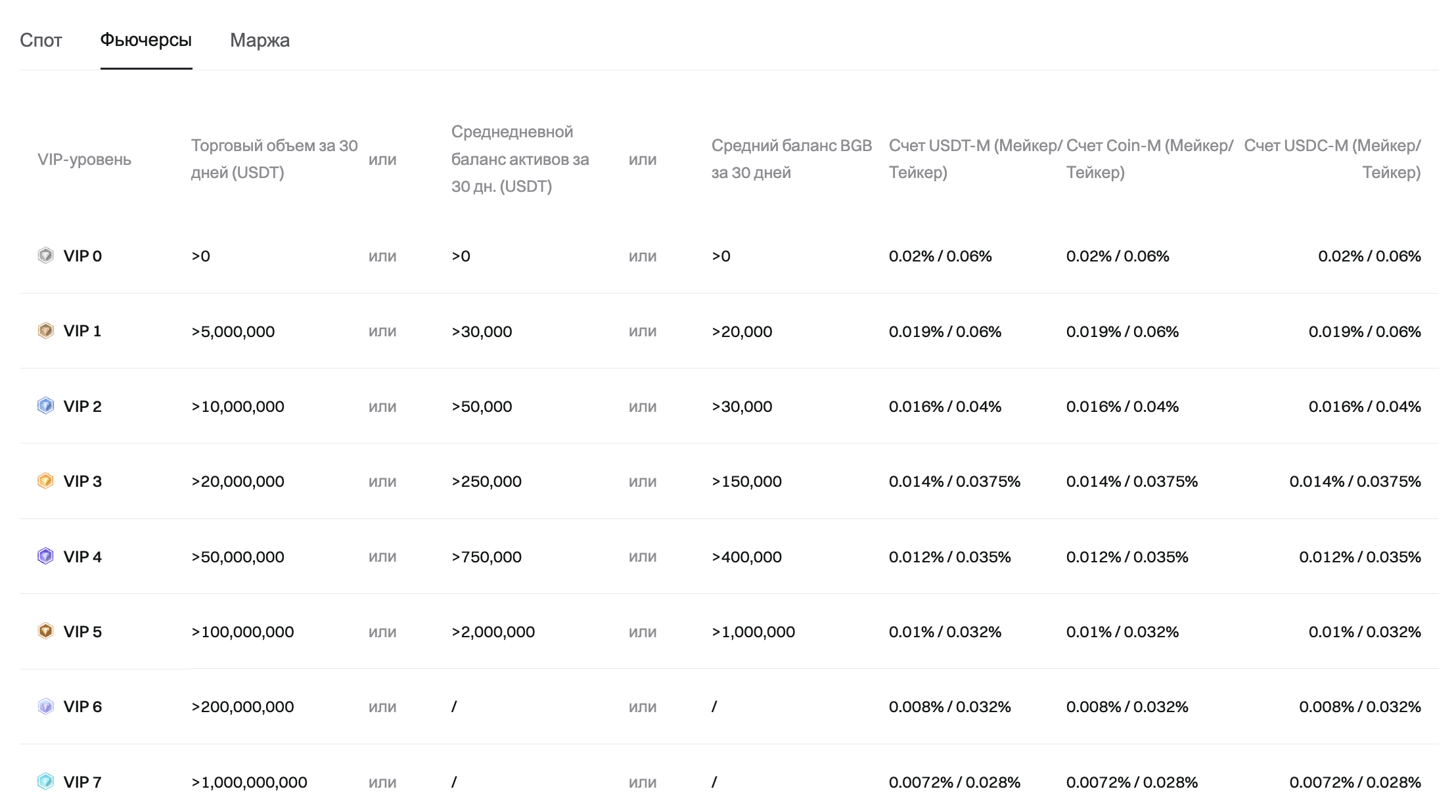Select the Фьючерсы tab
Viewport: 1456px width, 812px height.
[146, 40]
